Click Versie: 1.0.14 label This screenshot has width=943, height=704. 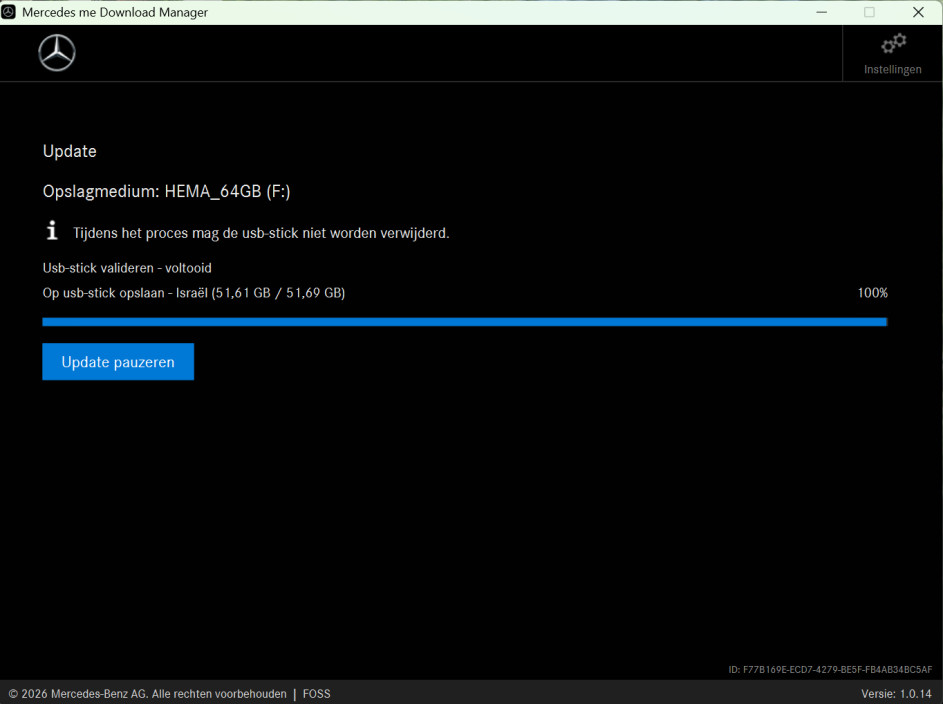(x=896, y=694)
